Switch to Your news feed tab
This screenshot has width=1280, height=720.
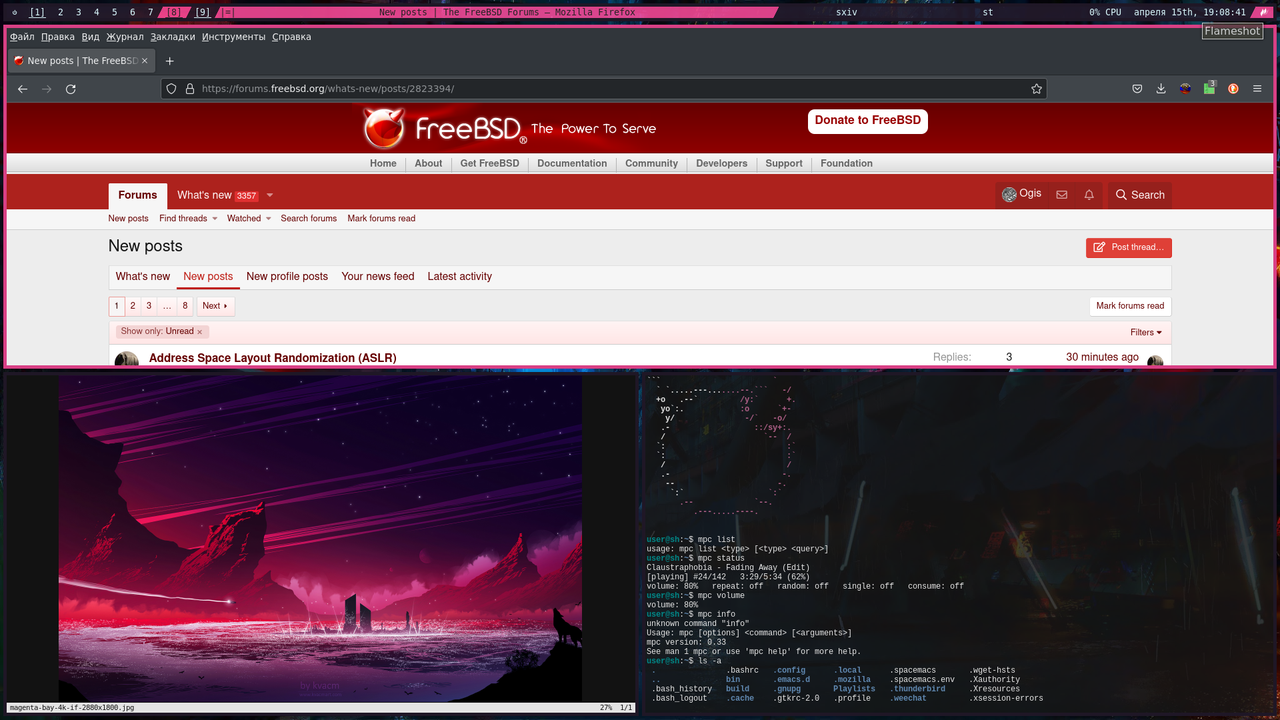click(378, 277)
